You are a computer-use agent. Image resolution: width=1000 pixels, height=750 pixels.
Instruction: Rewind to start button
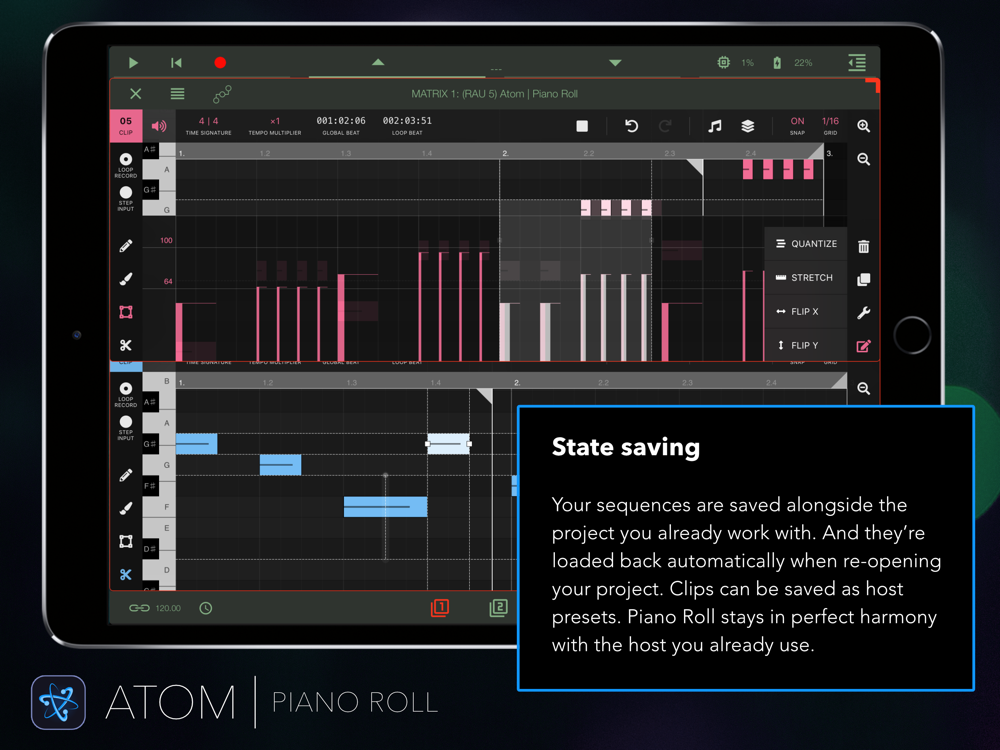tap(176, 62)
